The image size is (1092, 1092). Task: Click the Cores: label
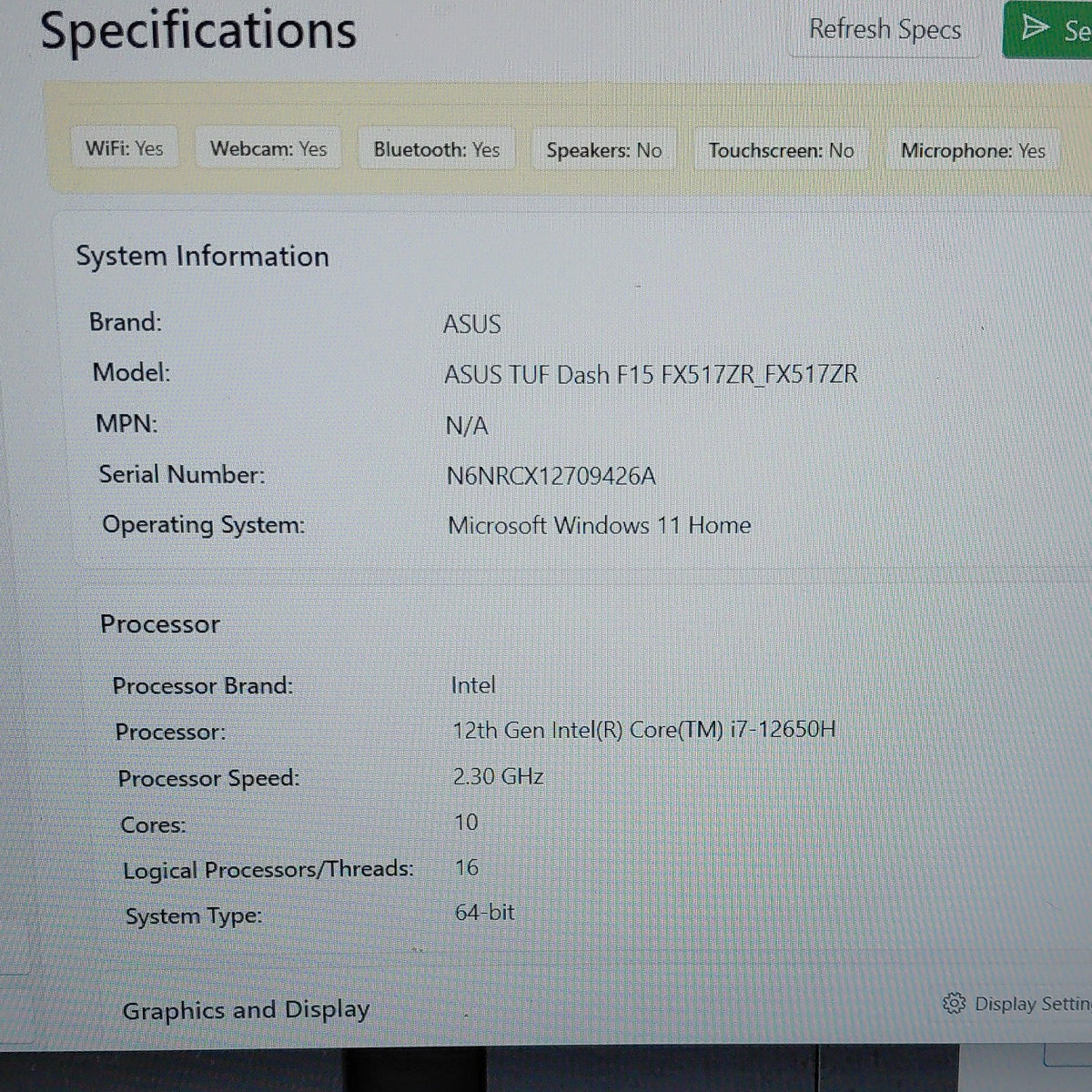point(153,824)
